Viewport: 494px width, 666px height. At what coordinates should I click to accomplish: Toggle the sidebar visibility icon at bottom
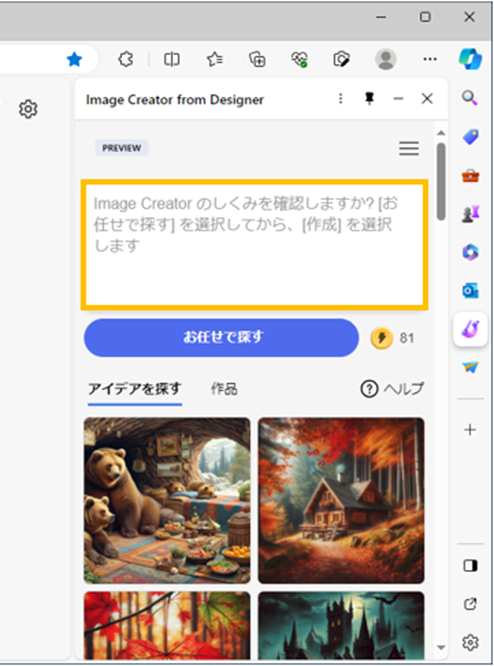(470, 566)
